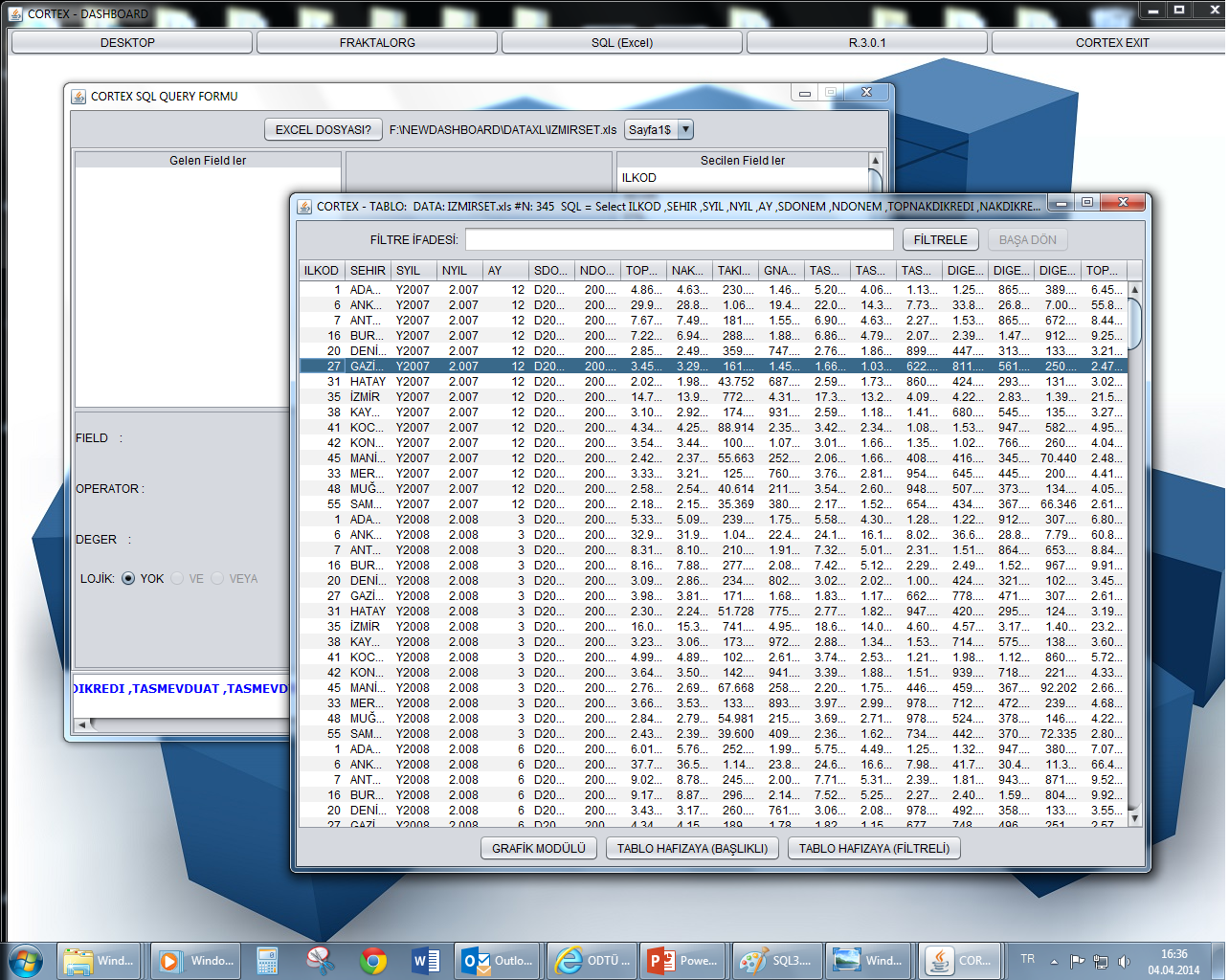Click the SYIL column header

point(413,270)
